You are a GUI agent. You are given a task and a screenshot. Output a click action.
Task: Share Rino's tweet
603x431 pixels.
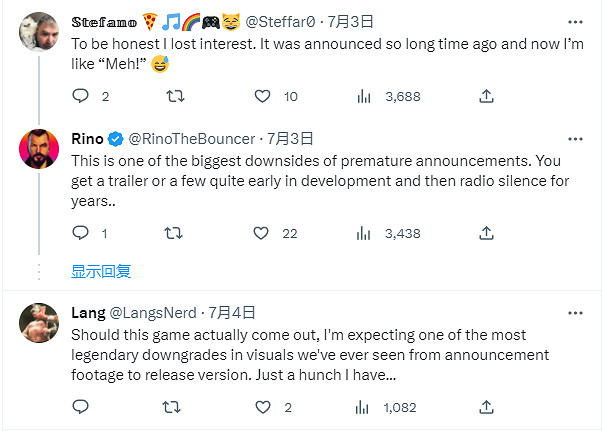(486, 233)
